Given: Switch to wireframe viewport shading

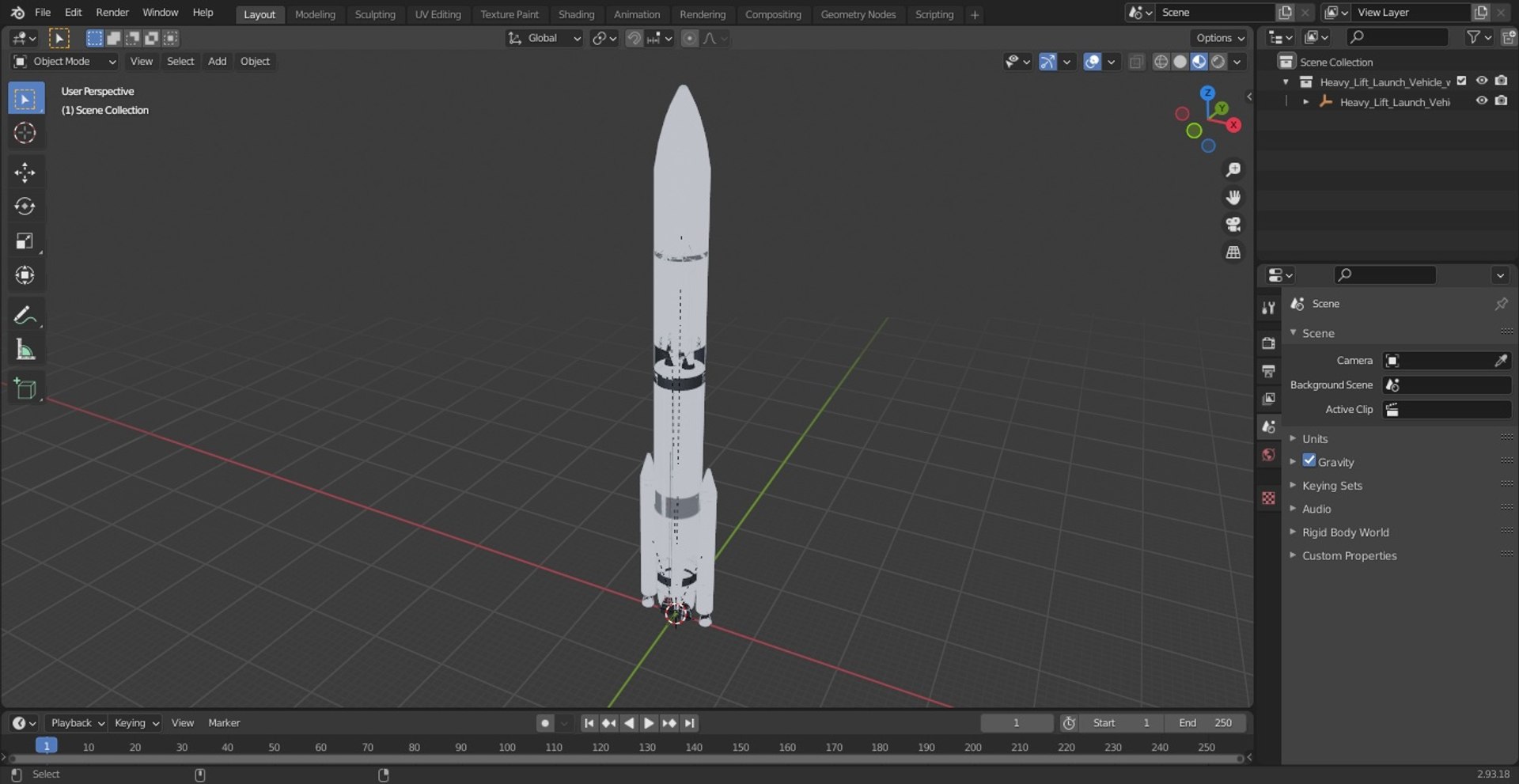Looking at the screenshot, I should coord(1161,62).
